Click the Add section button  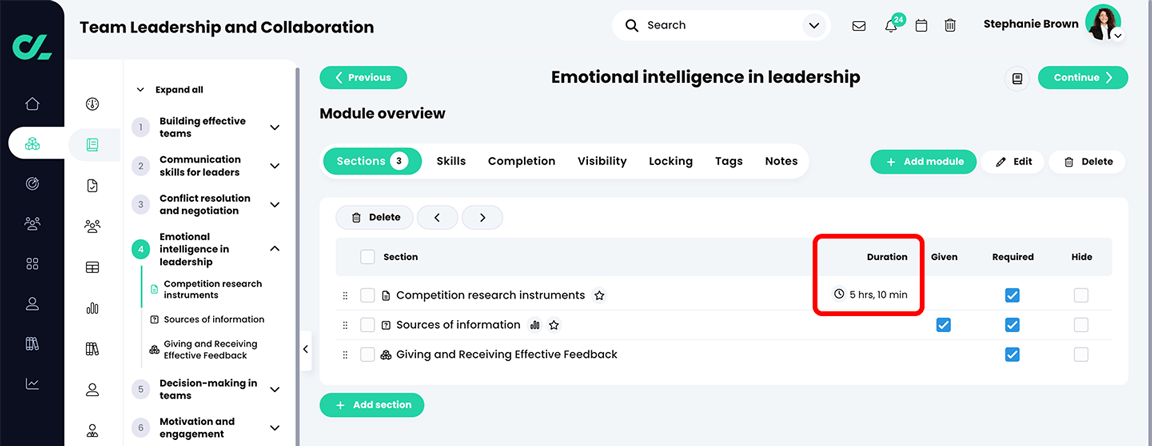point(372,405)
